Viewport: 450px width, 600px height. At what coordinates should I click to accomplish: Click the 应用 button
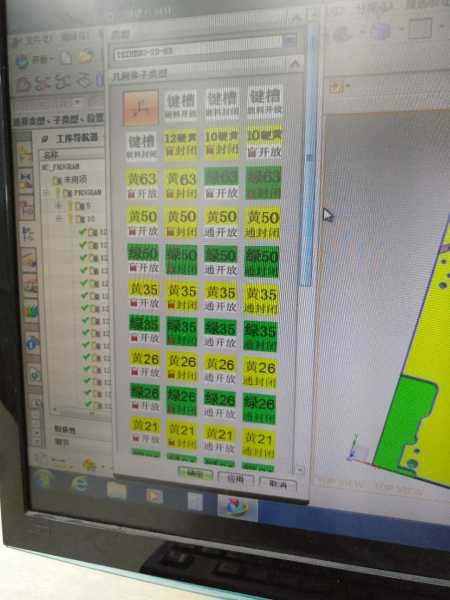point(236,478)
